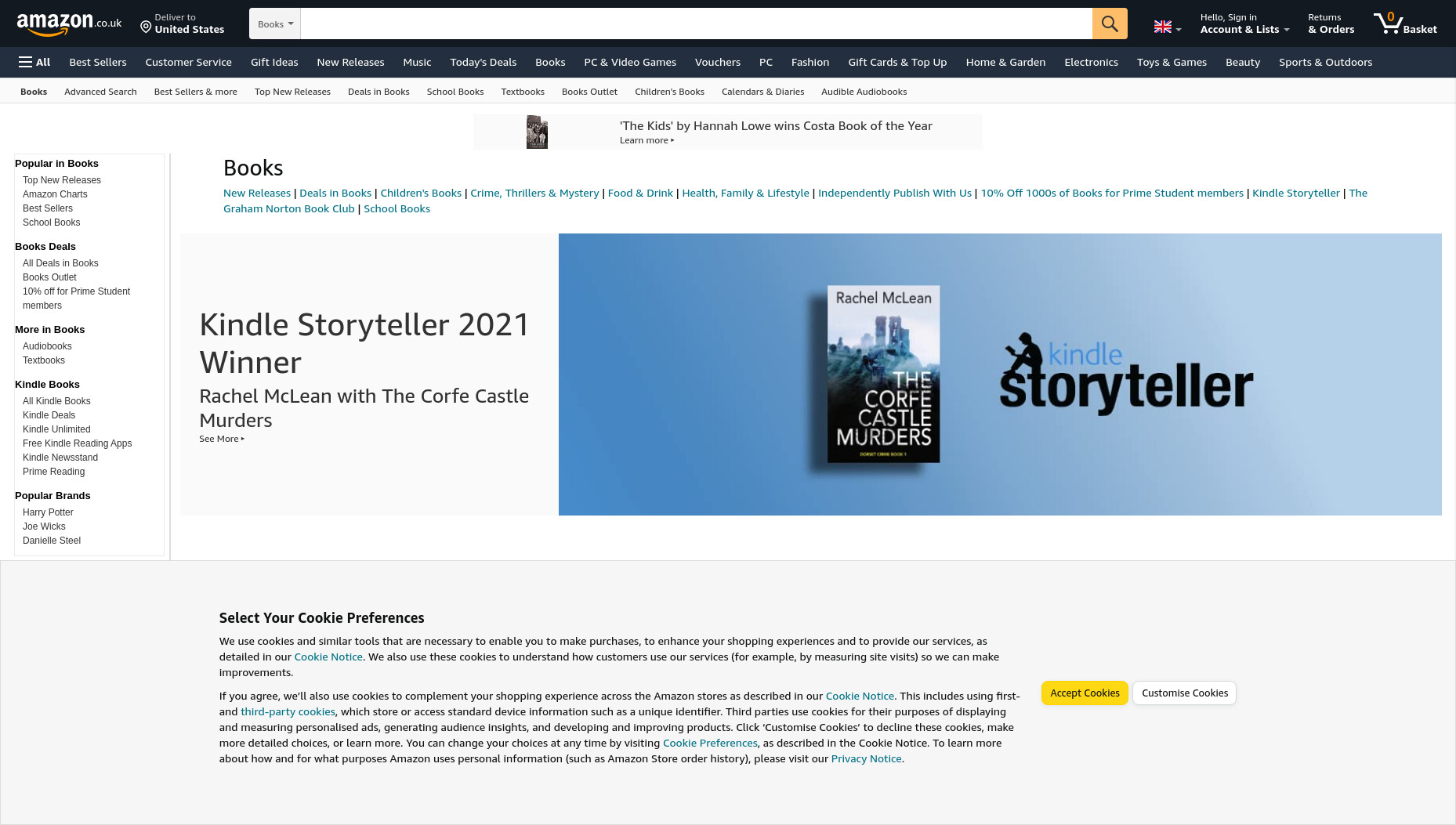
Task: Go to Toys & Games
Action: click(1172, 62)
